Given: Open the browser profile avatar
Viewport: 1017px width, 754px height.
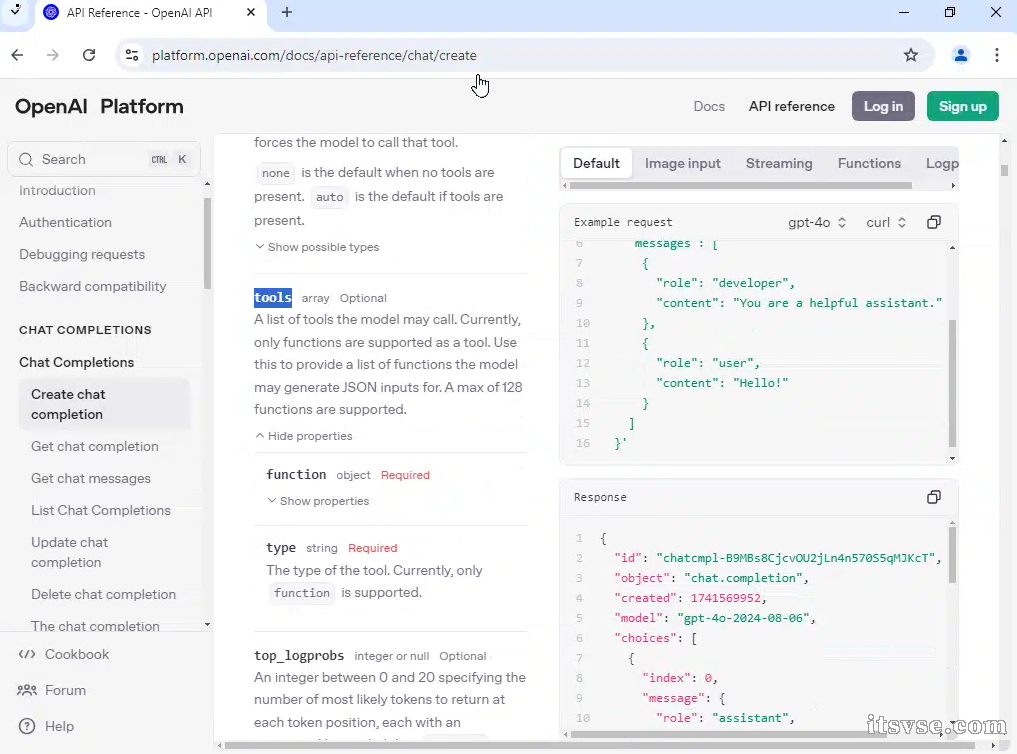Looking at the screenshot, I should (961, 55).
